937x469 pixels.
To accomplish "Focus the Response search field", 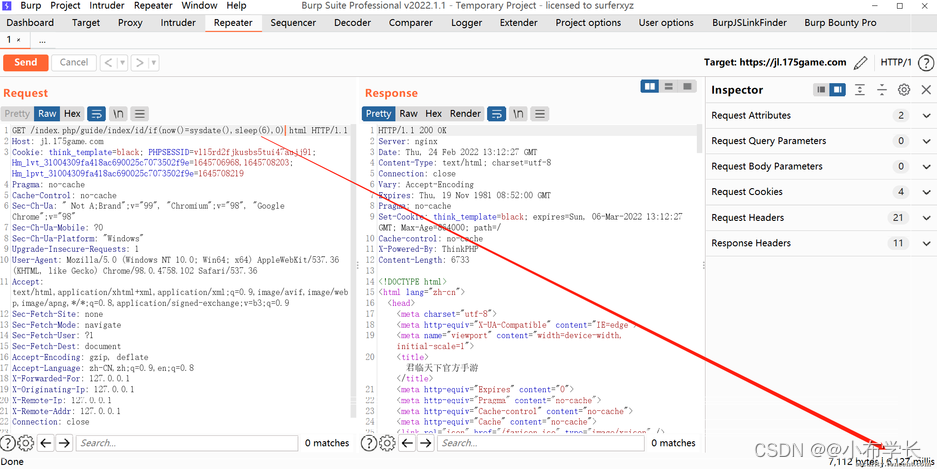I will tap(541, 443).
